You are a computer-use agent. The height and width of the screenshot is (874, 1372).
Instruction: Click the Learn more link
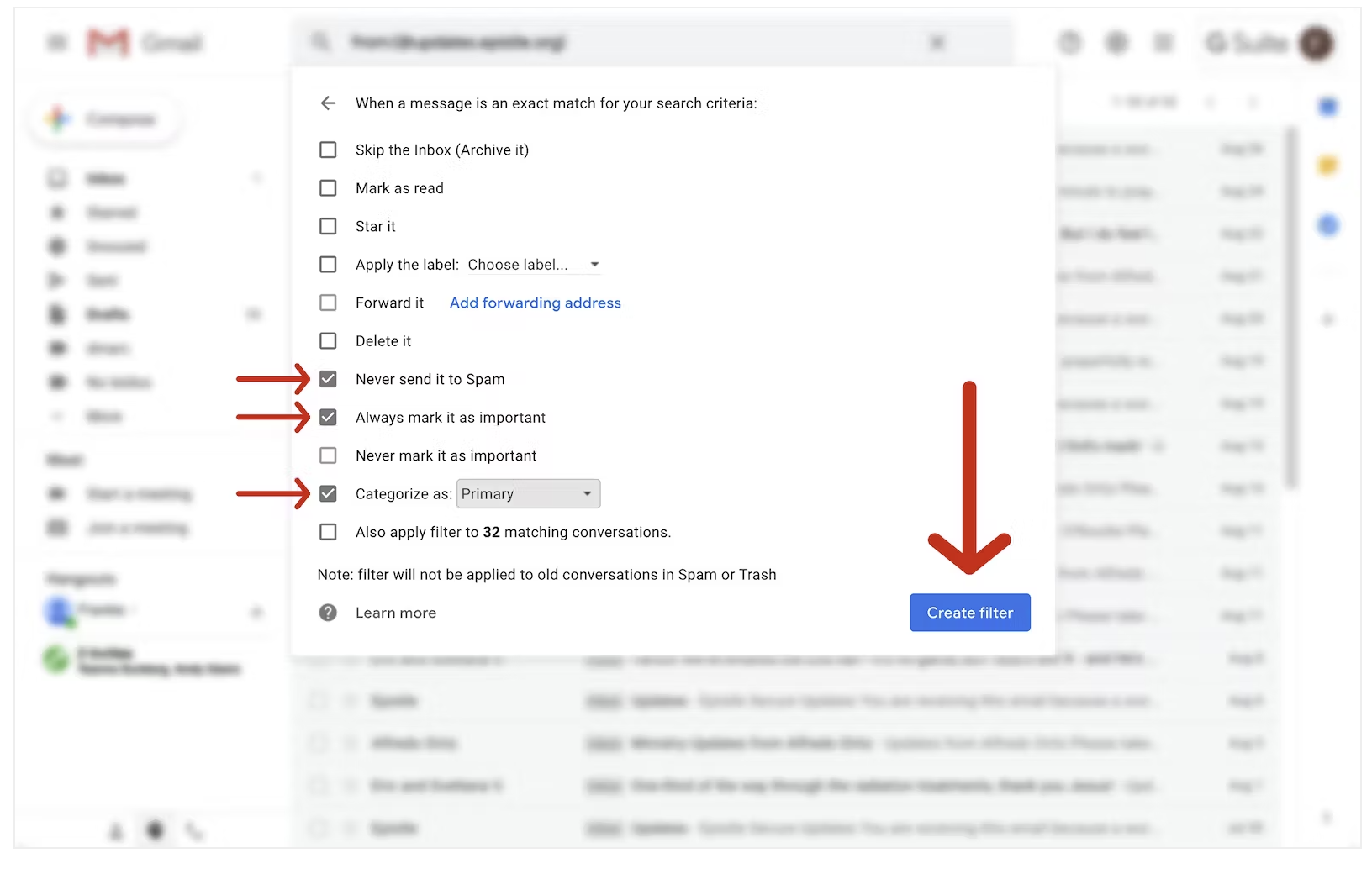point(395,613)
